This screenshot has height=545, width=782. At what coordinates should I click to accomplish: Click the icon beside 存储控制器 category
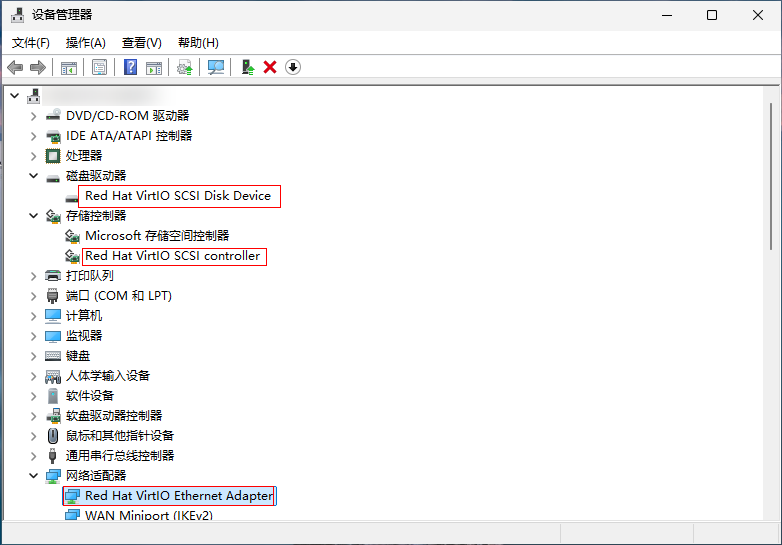point(53,216)
